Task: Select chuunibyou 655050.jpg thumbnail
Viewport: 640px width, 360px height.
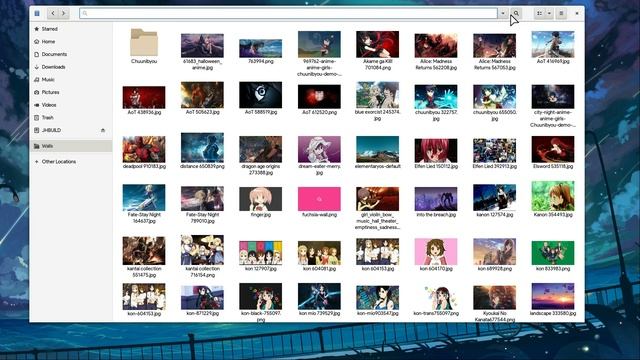Action: pos(494,96)
